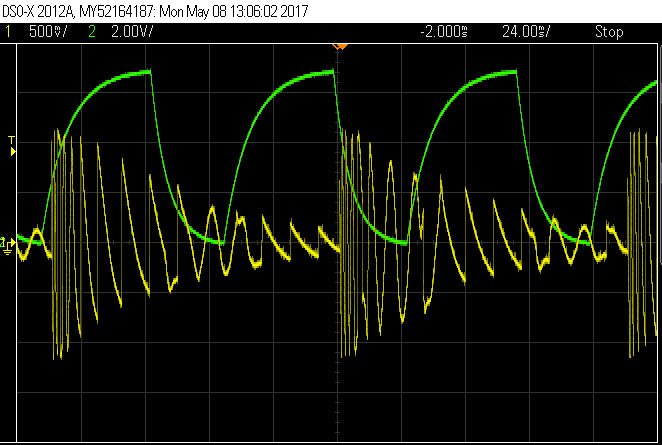This screenshot has height=445, width=662.
Task: Click the yellow dense burst near screen center
Action: pyautogui.click(x=352, y=240)
